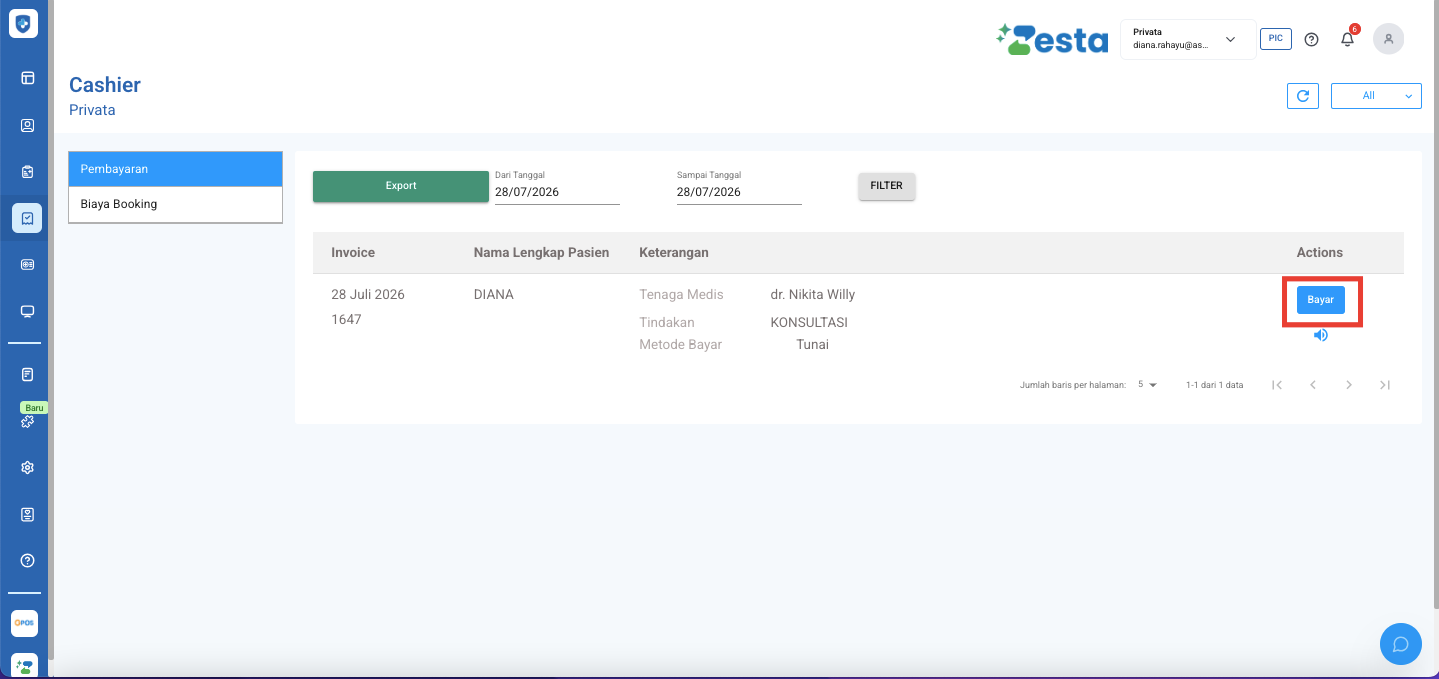Launch the Zesta app shortcut in sidebar
This screenshot has height=679, width=1439.
24,665
